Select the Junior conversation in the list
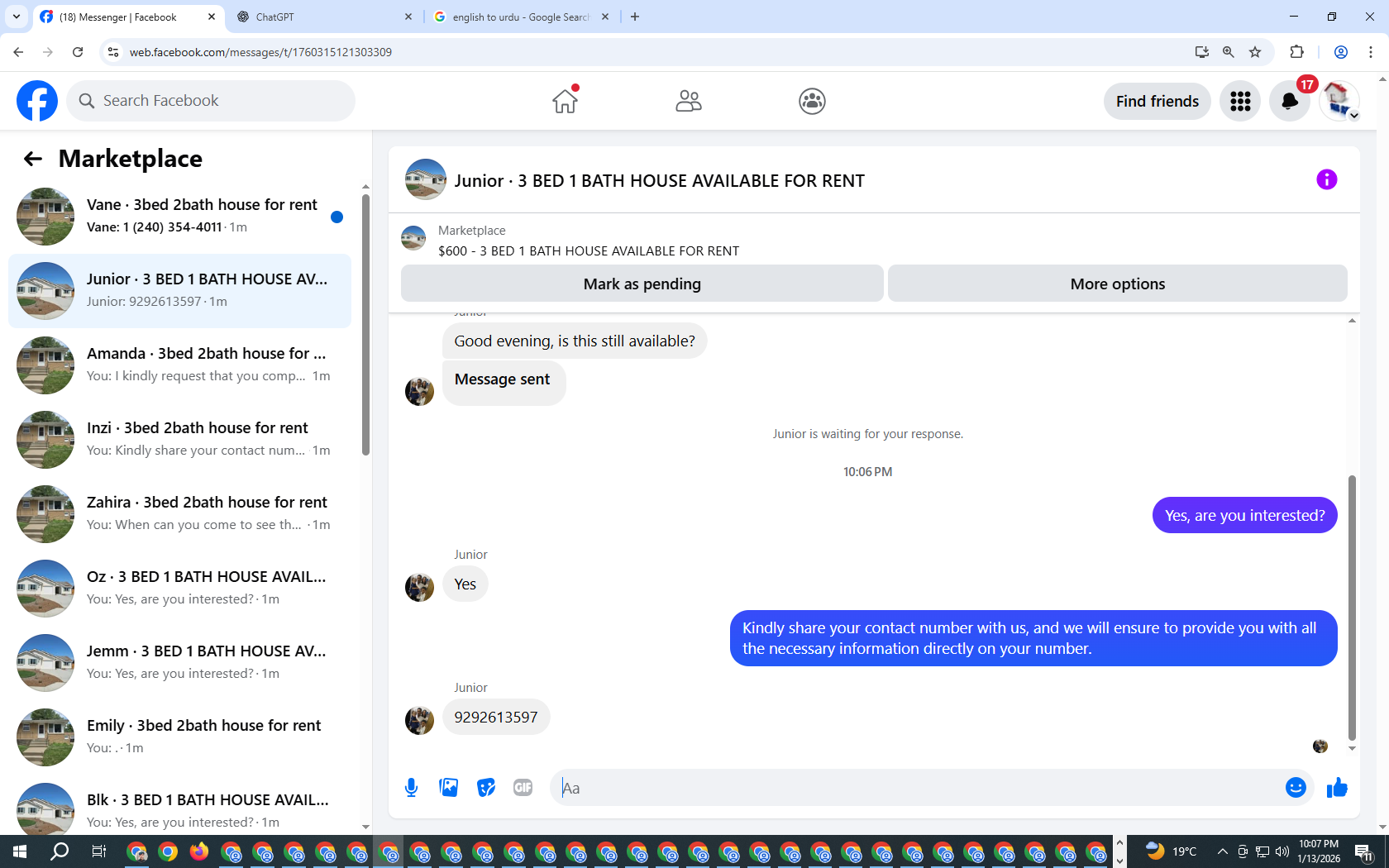Screen dimensions: 1389x868 click(179, 291)
